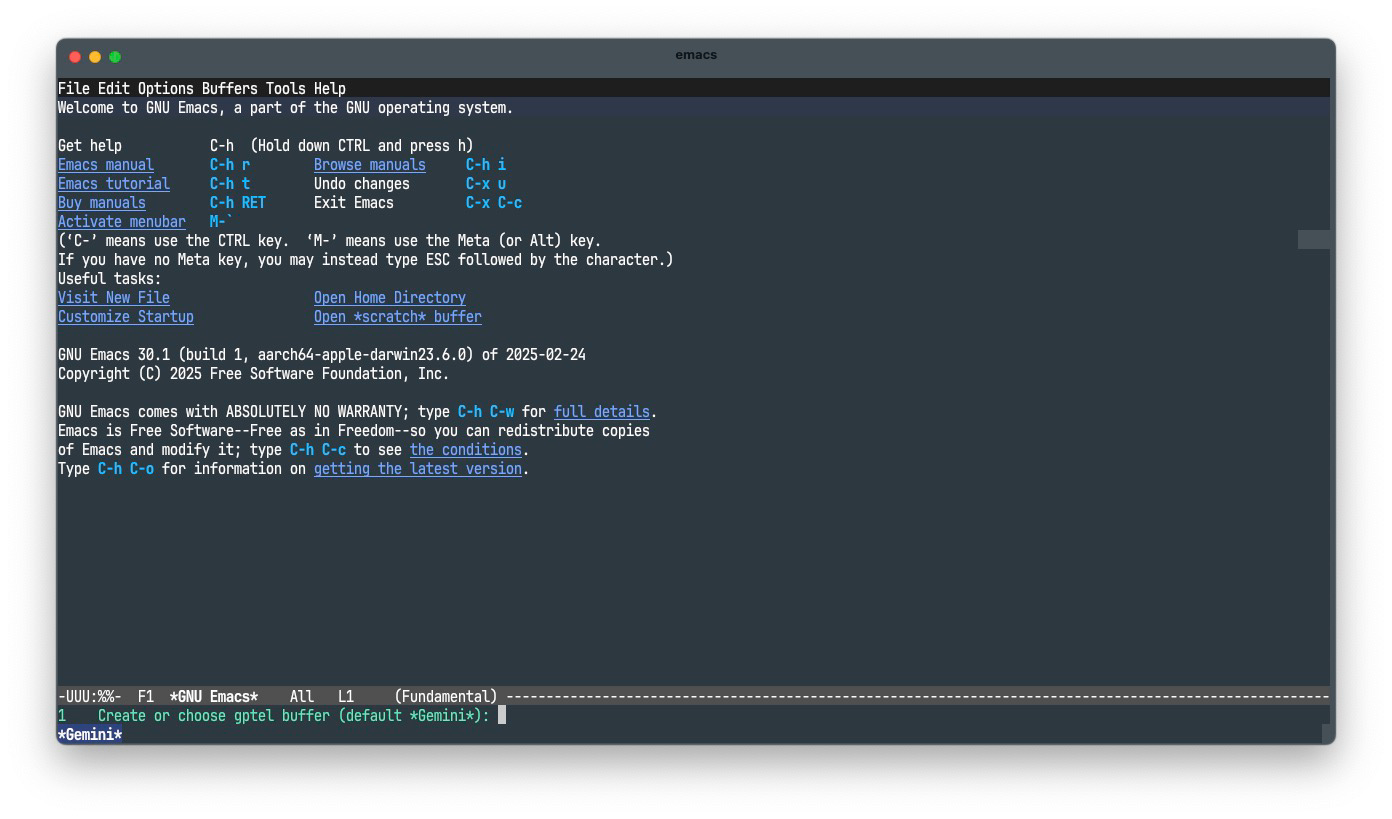The height and width of the screenshot is (819, 1392).
Task: Click the C-h C-c key binding text
Action: (x=318, y=450)
